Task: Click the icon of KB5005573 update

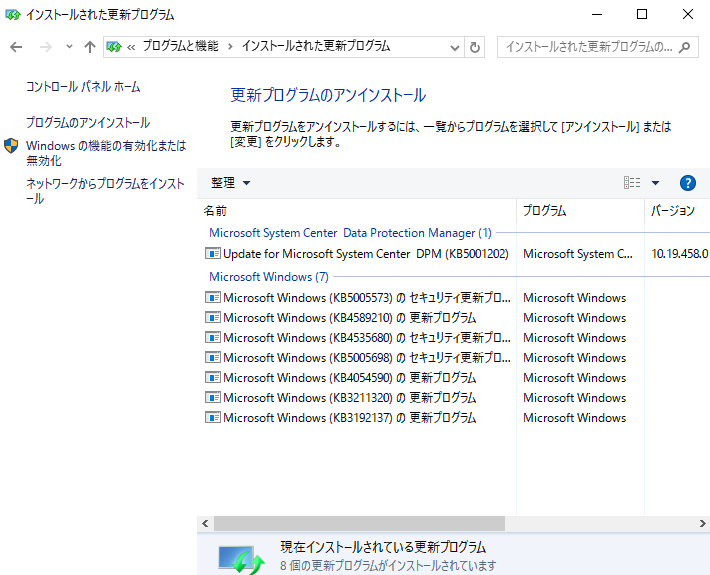Action: (212, 297)
